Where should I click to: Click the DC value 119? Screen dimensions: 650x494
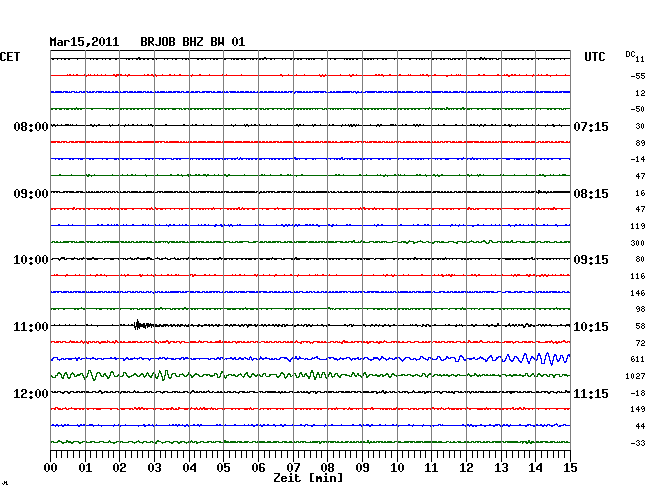[x=638, y=226]
